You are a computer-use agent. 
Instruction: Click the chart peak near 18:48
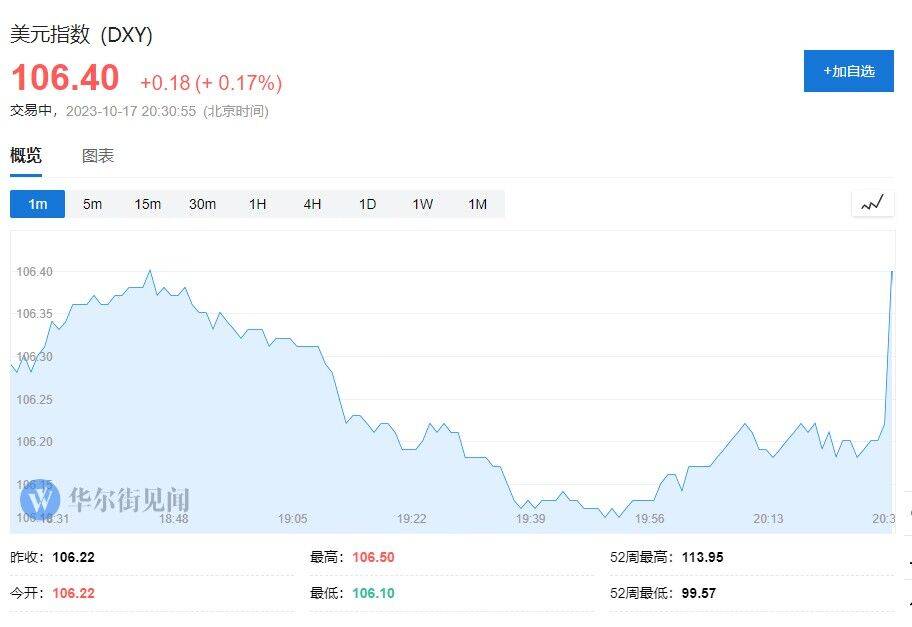coord(150,270)
